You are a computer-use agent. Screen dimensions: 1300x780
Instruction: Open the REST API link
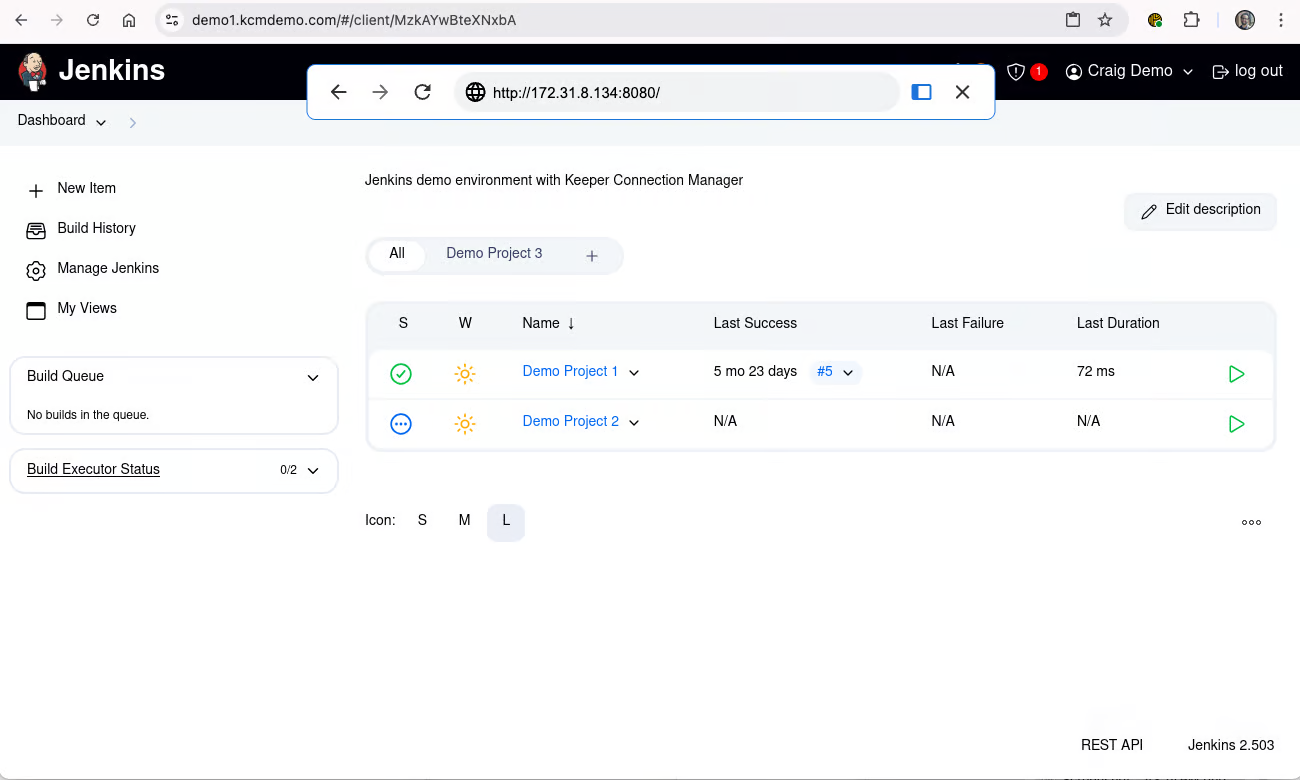1111,745
